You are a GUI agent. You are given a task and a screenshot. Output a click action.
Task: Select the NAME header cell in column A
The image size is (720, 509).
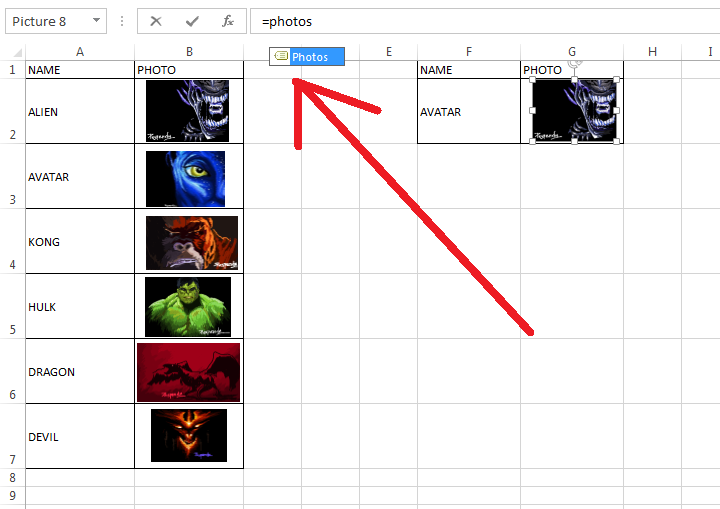pyautogui.click(x=80, y=70)
